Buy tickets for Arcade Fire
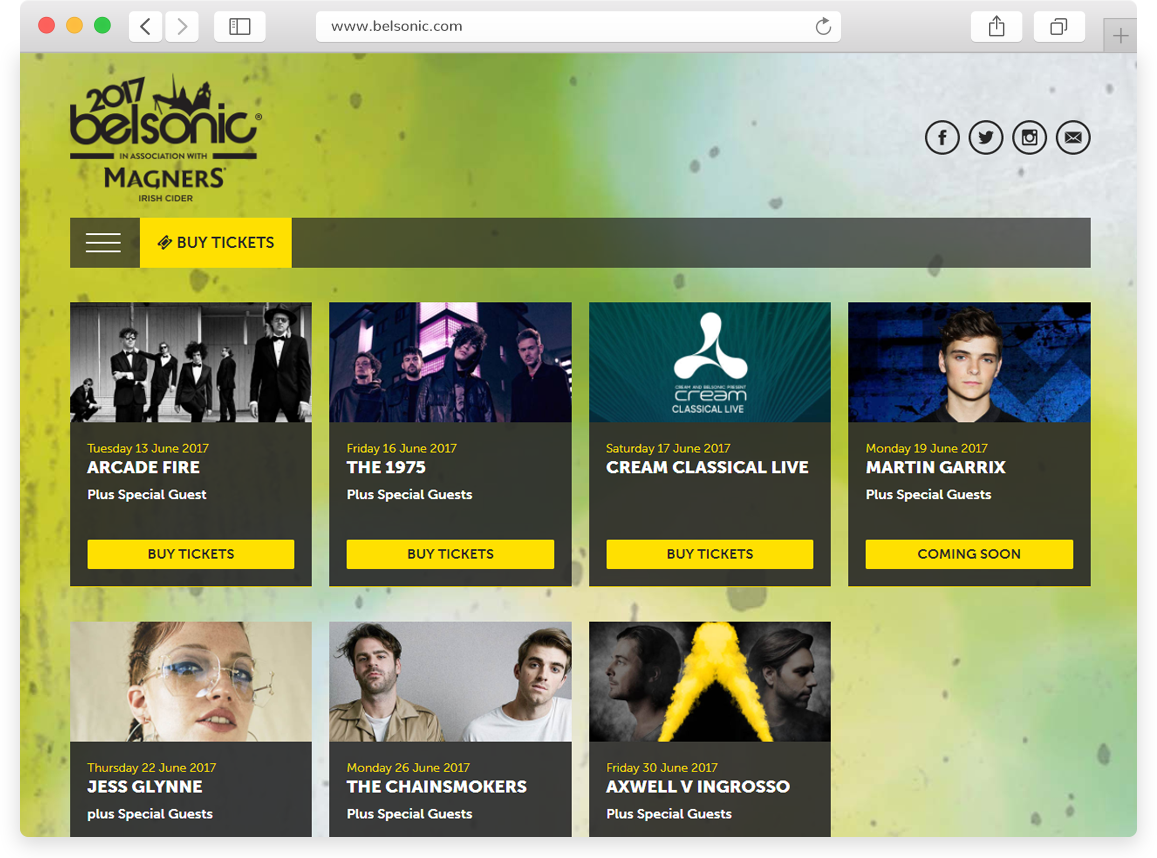The height and width of the screenshot is (858, 1157). [191, 554]
